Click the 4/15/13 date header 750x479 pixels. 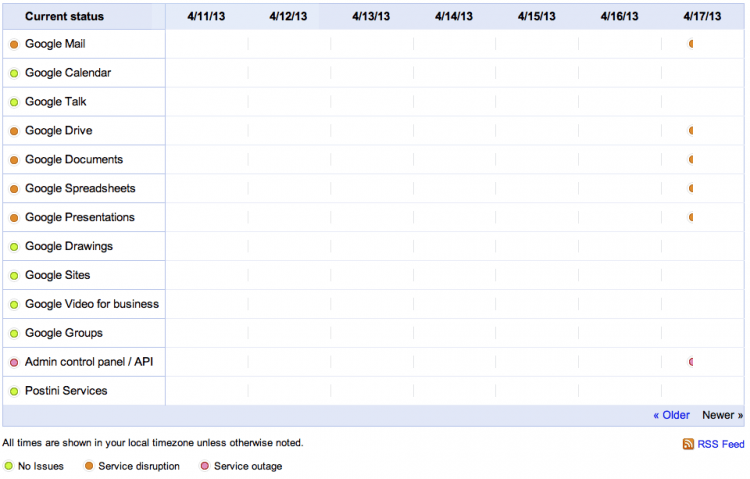pos(537,16)
